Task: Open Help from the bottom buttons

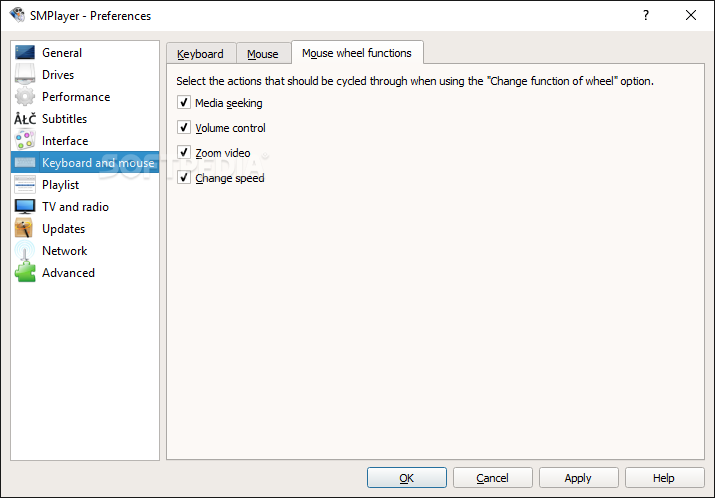Action: (664, 477)
